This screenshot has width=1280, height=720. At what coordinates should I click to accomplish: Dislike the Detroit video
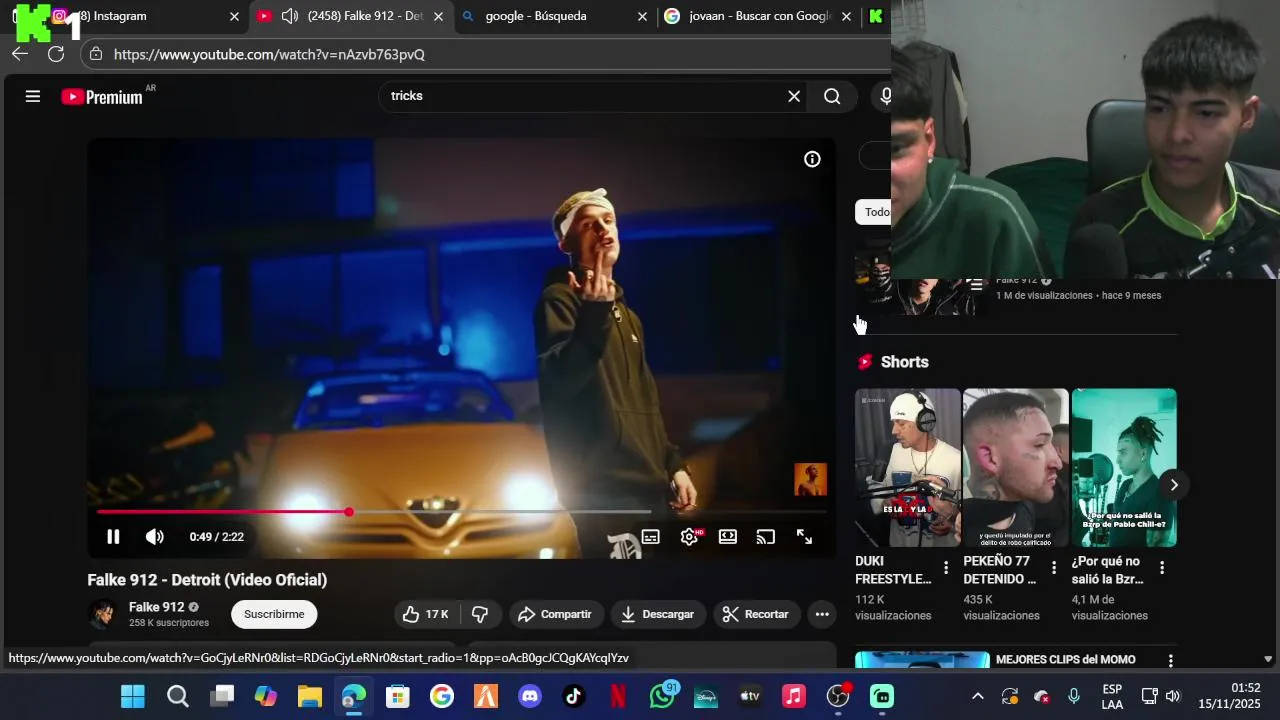click(480, 614)
